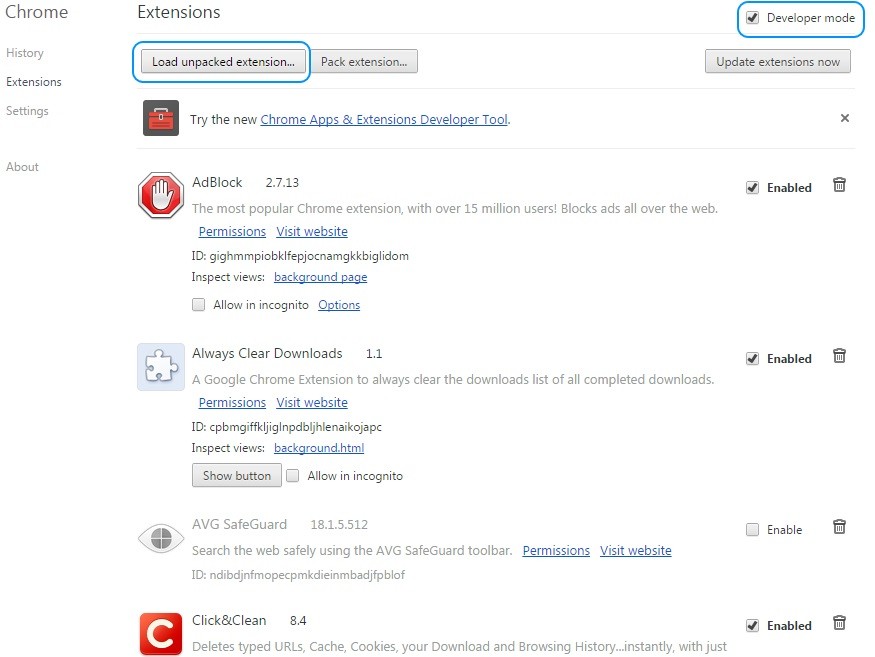Enable the AVG SafeGuard extension checkbox
The width and height of the screenshot is (875, 657).
(x=752, y=529)
